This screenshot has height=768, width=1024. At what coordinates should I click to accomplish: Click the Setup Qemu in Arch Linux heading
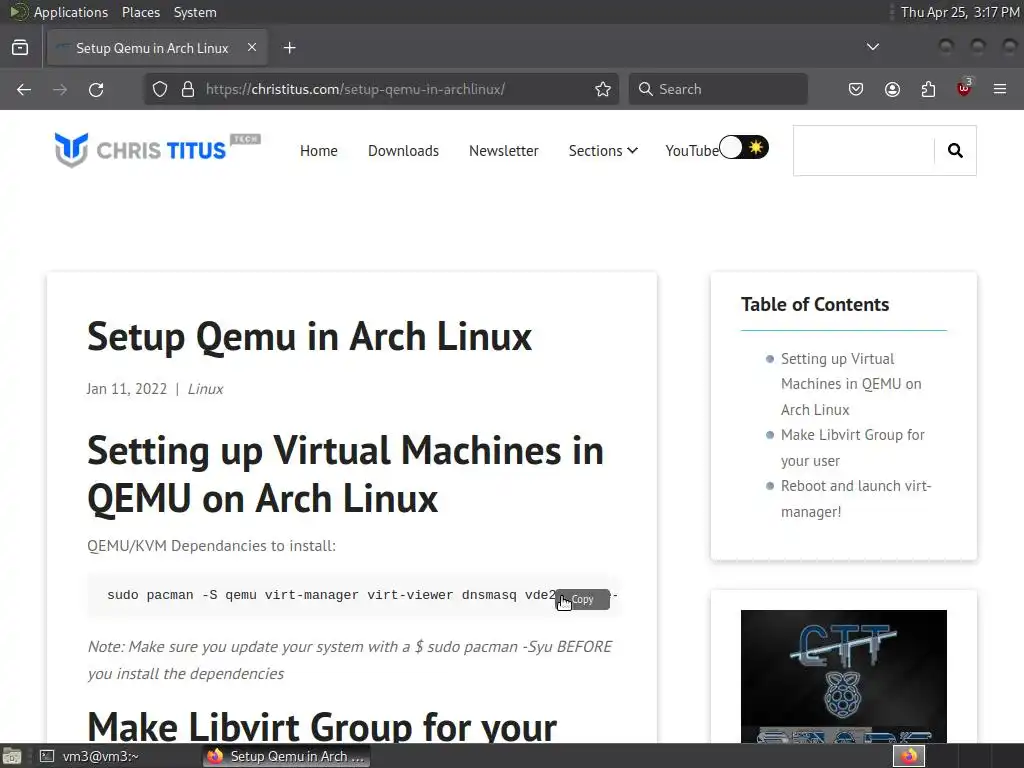pos(310,337)
